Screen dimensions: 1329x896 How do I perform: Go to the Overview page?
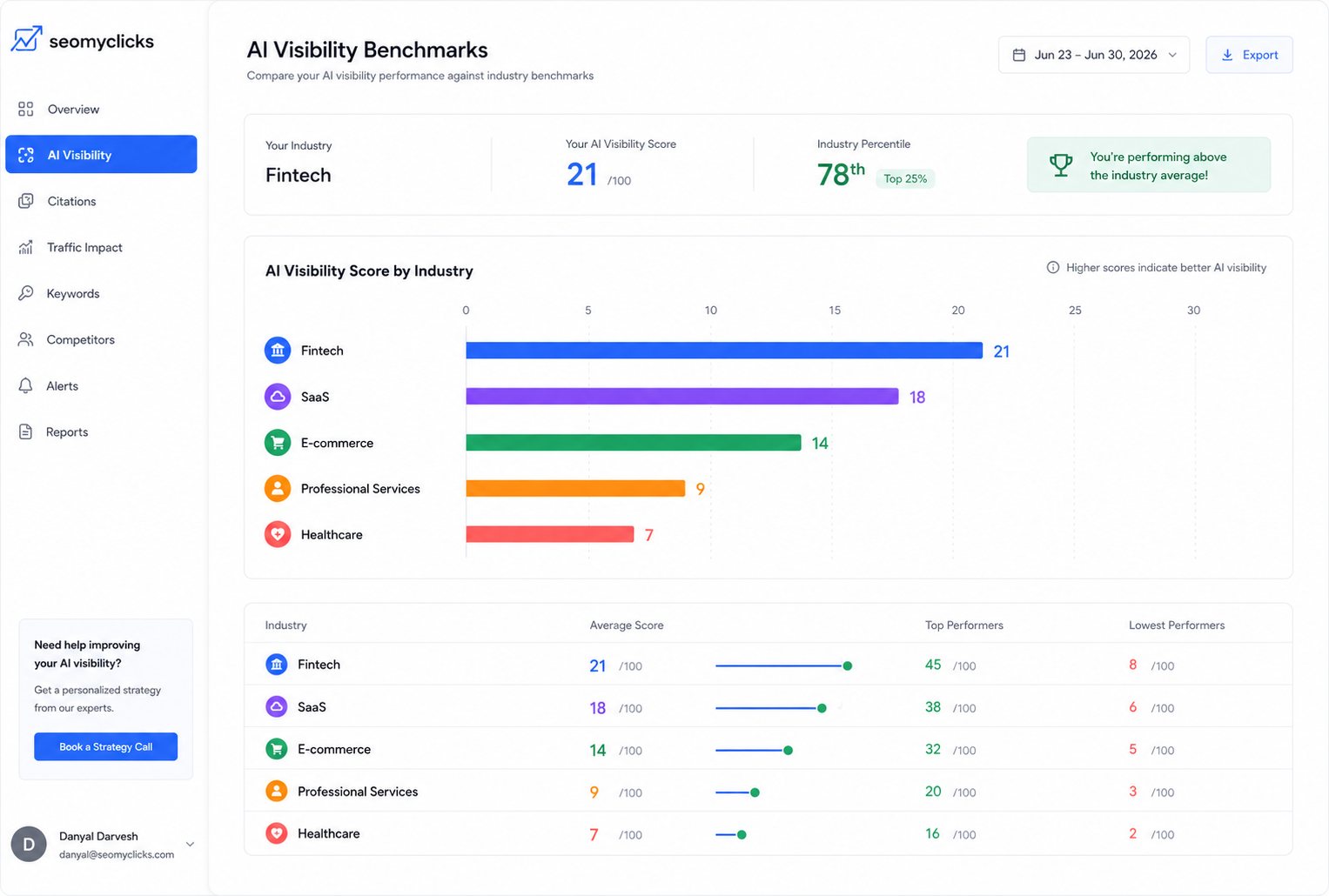101,109
